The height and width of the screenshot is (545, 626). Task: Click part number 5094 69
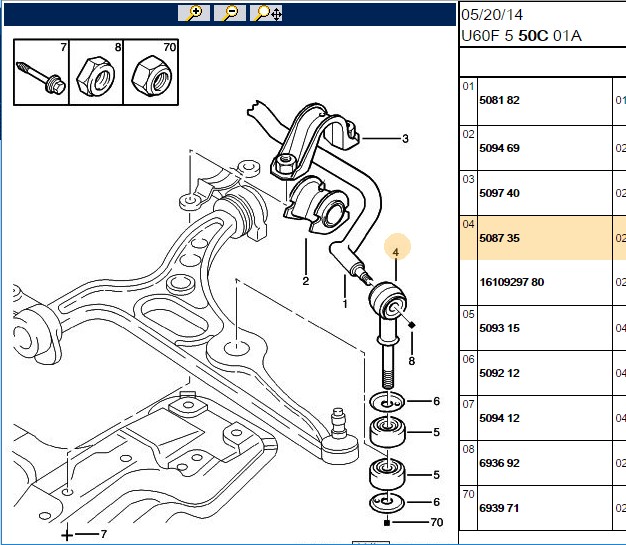pyautogui.click(x=499, y=148)
